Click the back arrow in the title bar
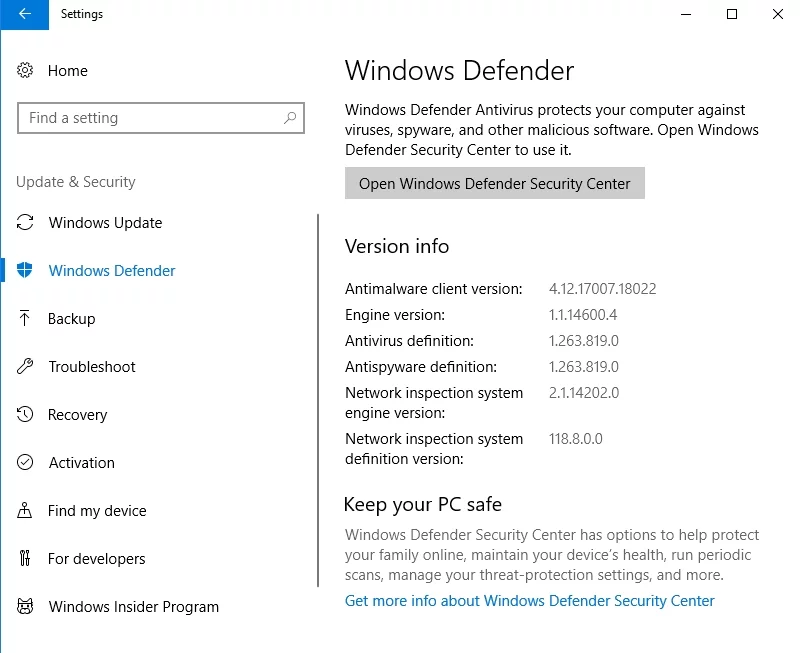The image size is (800, 653). coord(24,14)
